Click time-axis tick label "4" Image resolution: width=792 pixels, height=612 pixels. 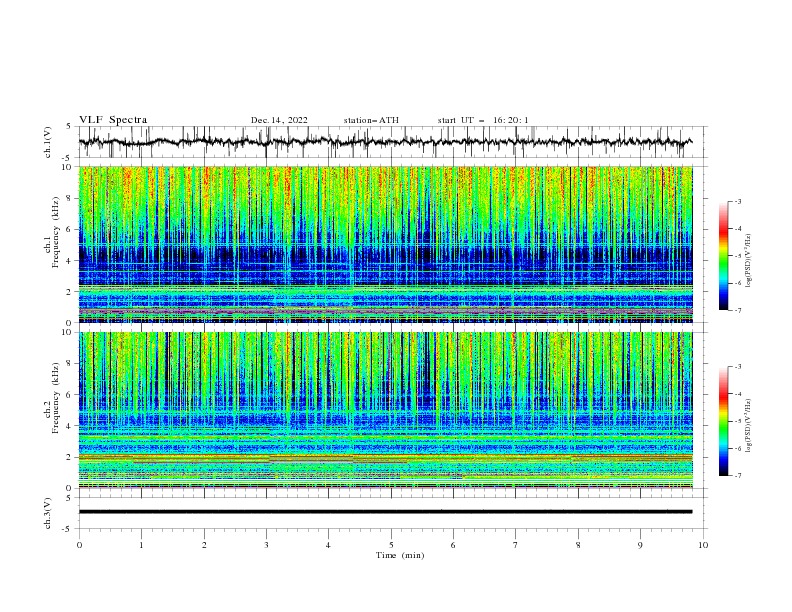pos(328,545)
